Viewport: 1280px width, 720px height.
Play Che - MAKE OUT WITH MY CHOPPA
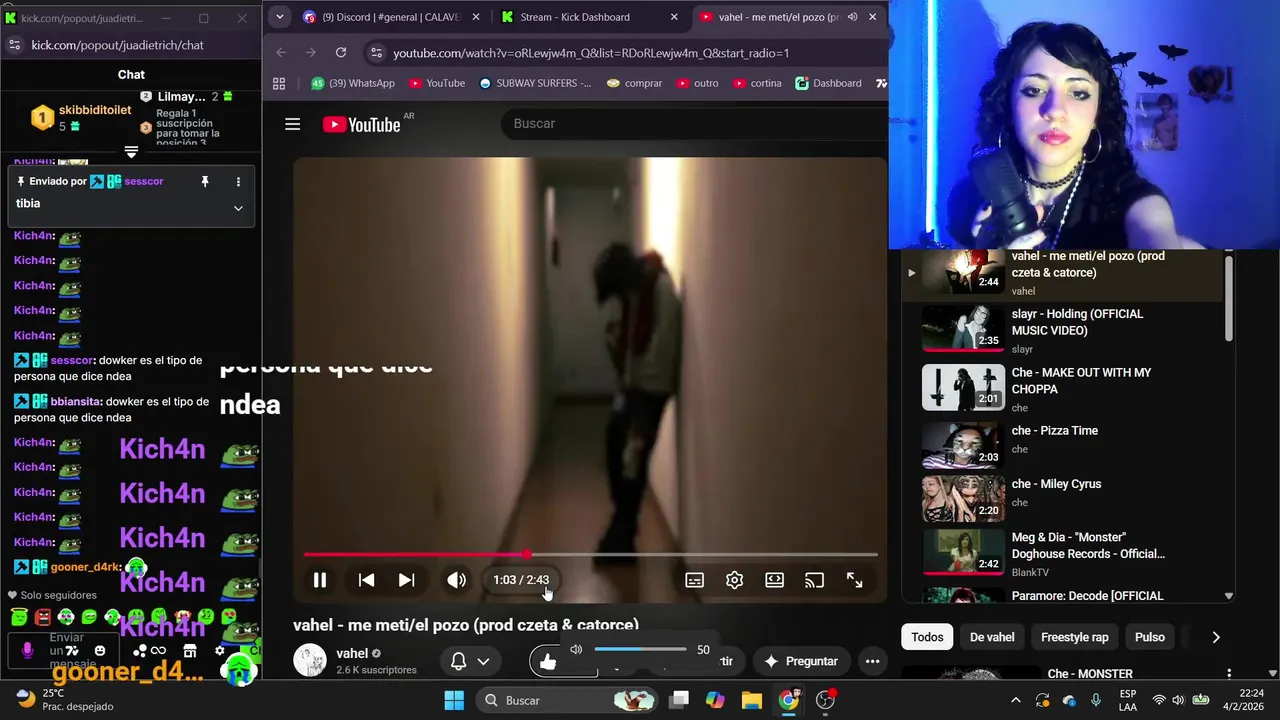coord(1063,388)
